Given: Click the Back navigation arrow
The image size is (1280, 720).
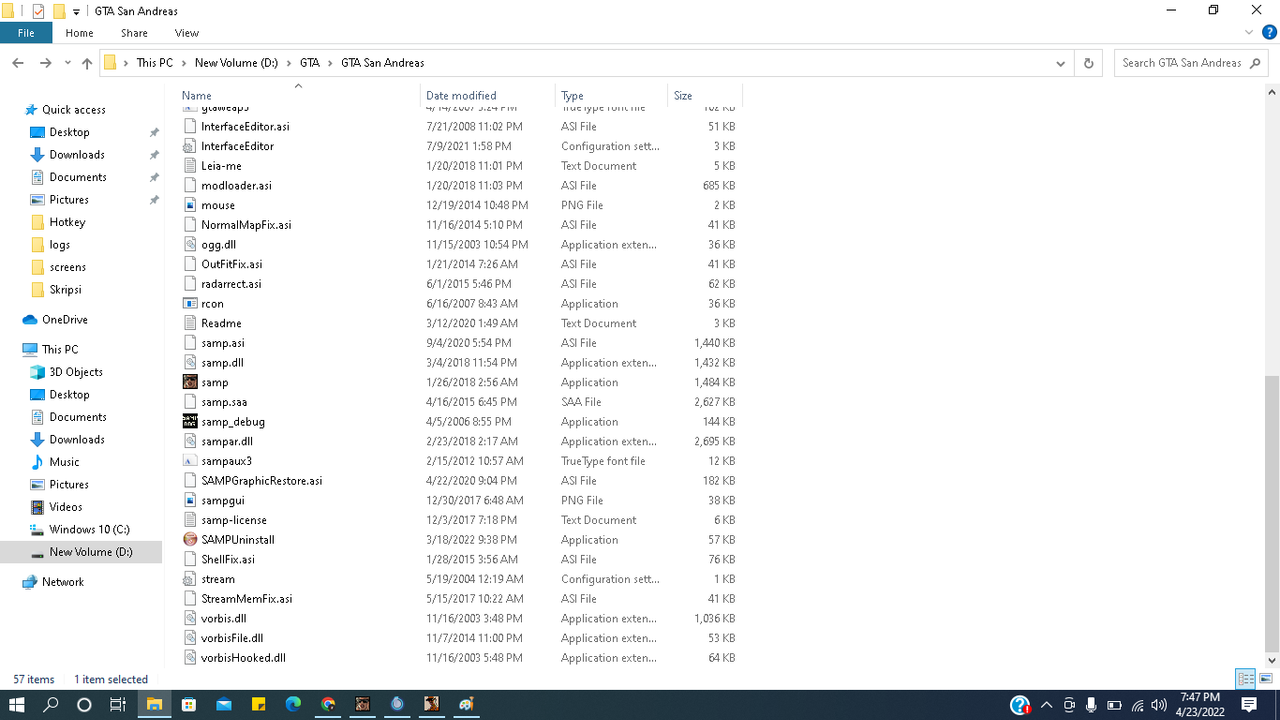Looking at the screenshot, I should pyautogui.click(x=18, y=63).
